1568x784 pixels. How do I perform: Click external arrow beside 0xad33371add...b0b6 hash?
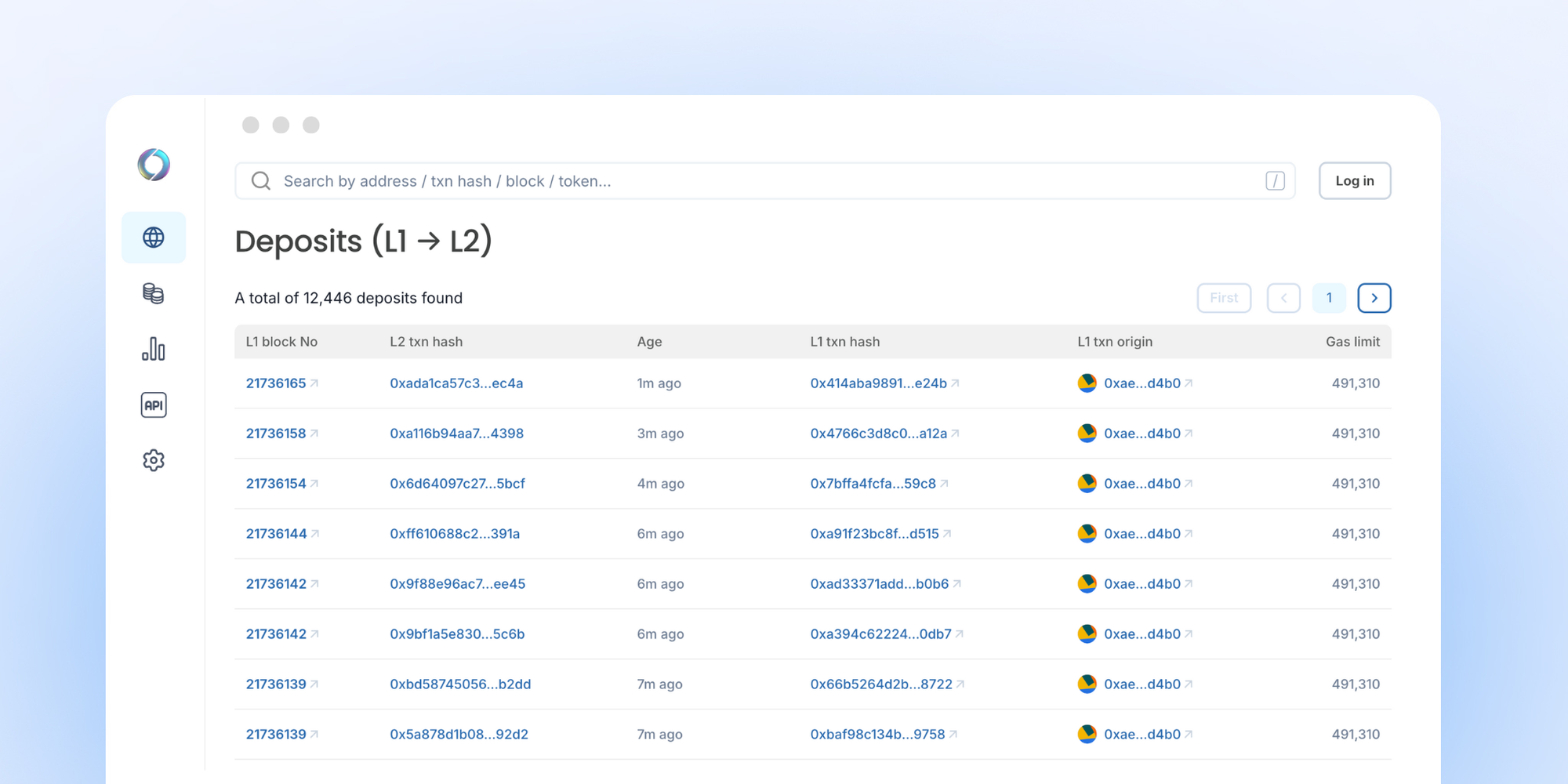[x=957, y=584]
